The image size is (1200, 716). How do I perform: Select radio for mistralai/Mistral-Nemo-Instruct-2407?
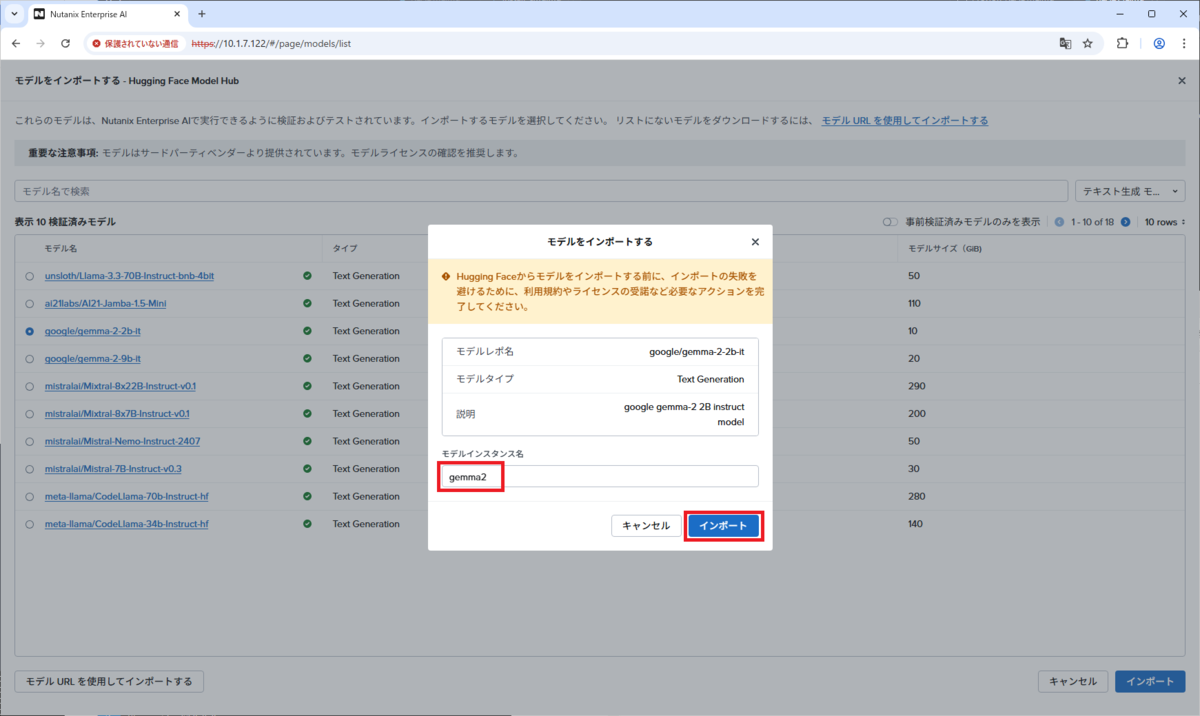pyautogui.click(x=29, y=441)
